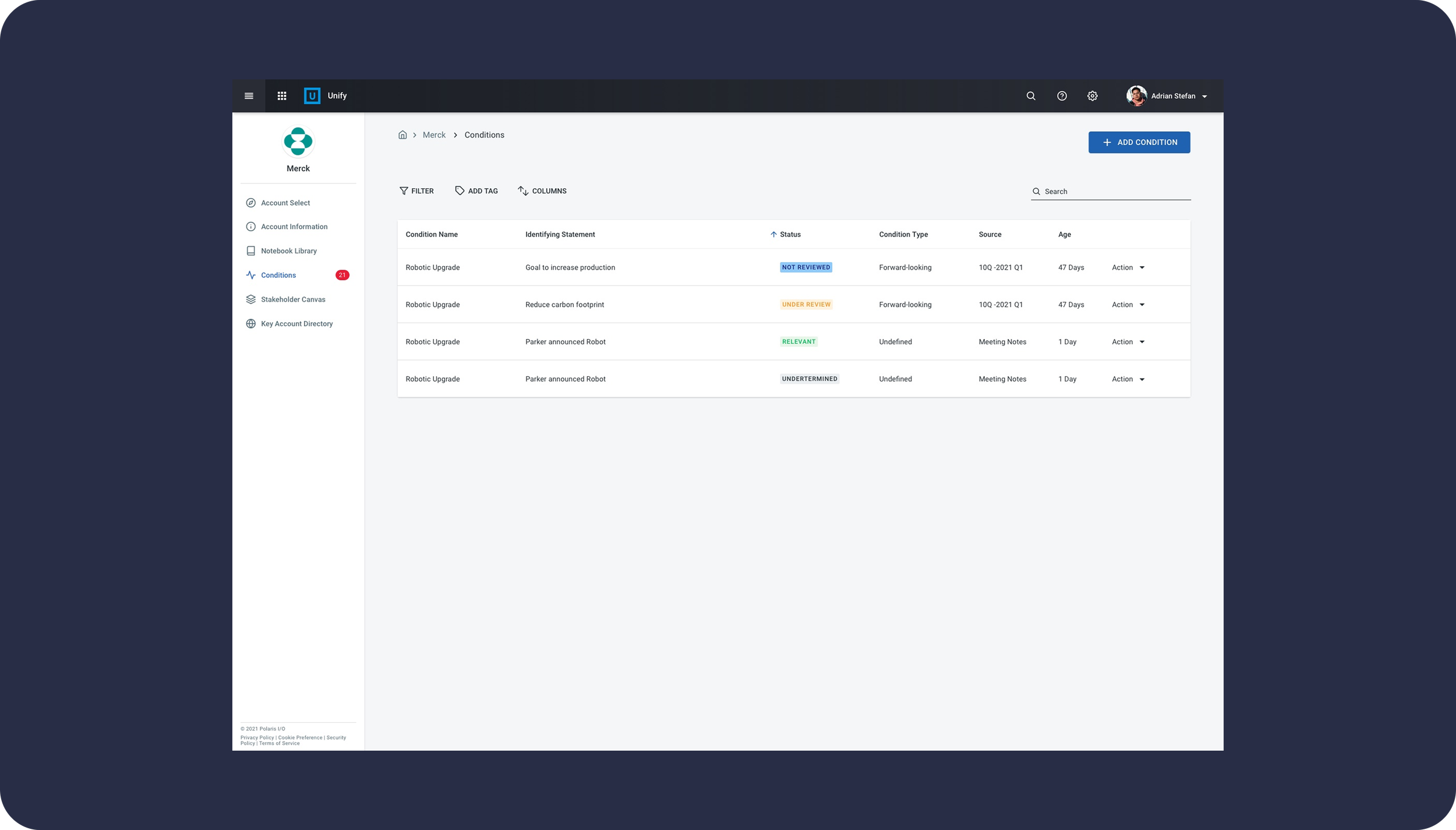Open Action dropdown for Undertermined row
Viewport: 1456px width, 830px height.
pyautogui.click(x=1128, y=379)
